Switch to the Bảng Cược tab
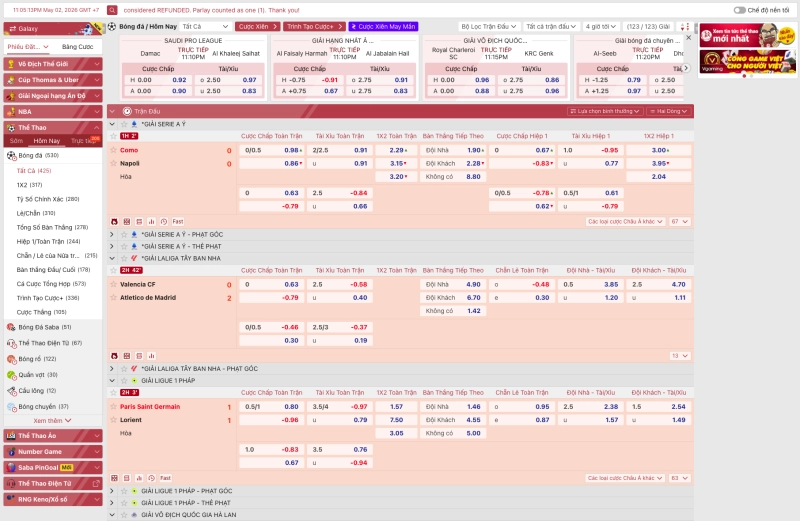The height and width of the screenshot is (521, 800). click(78, 46)
